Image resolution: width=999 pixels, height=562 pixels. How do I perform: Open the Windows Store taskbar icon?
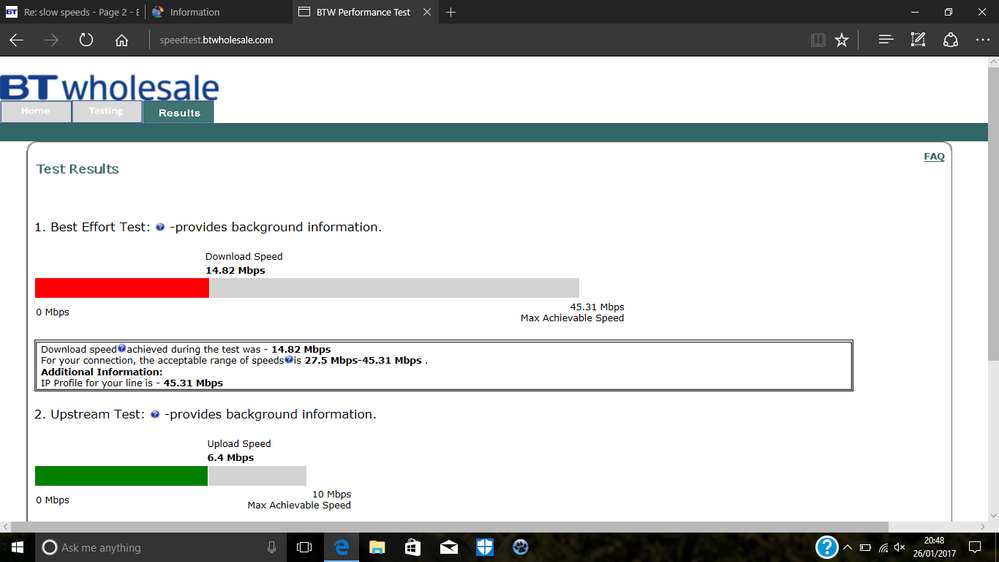tap(413, 547)
